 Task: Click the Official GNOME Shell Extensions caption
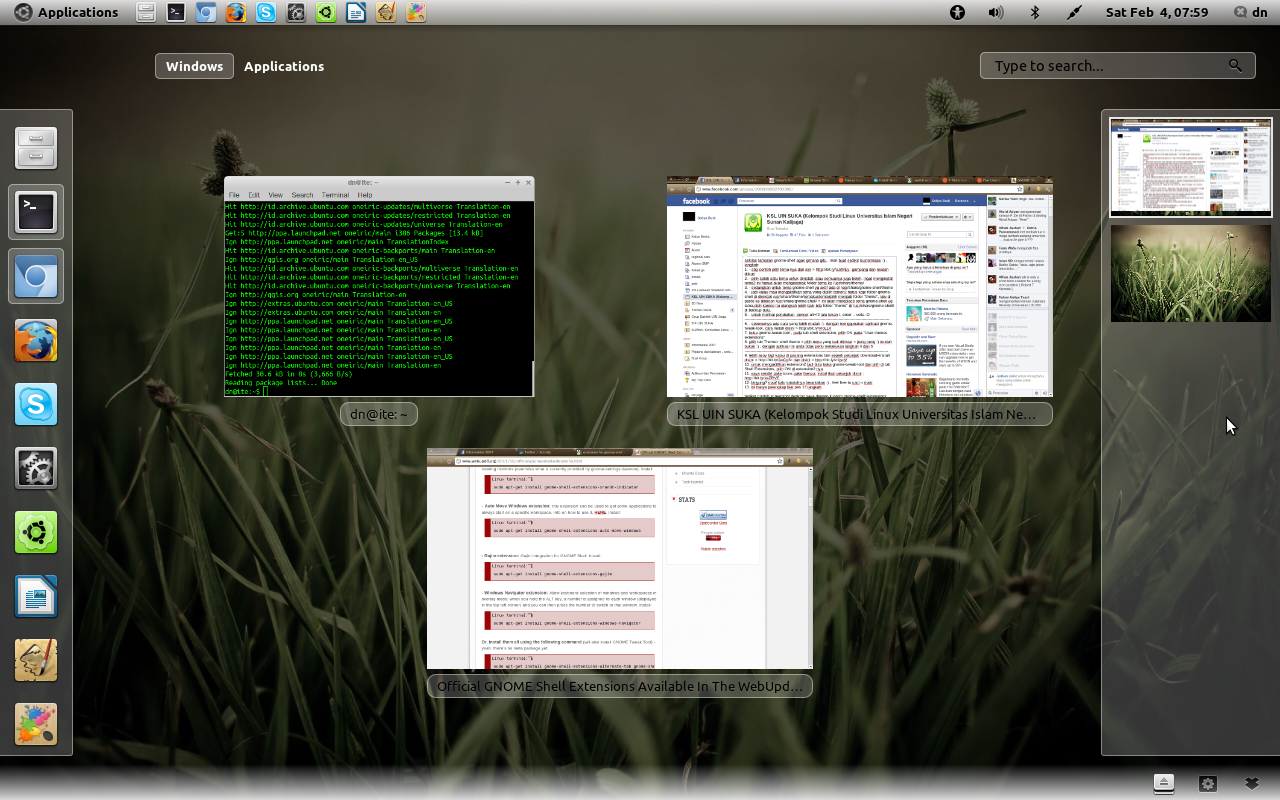pyautogui.click(x=620, y=686)
